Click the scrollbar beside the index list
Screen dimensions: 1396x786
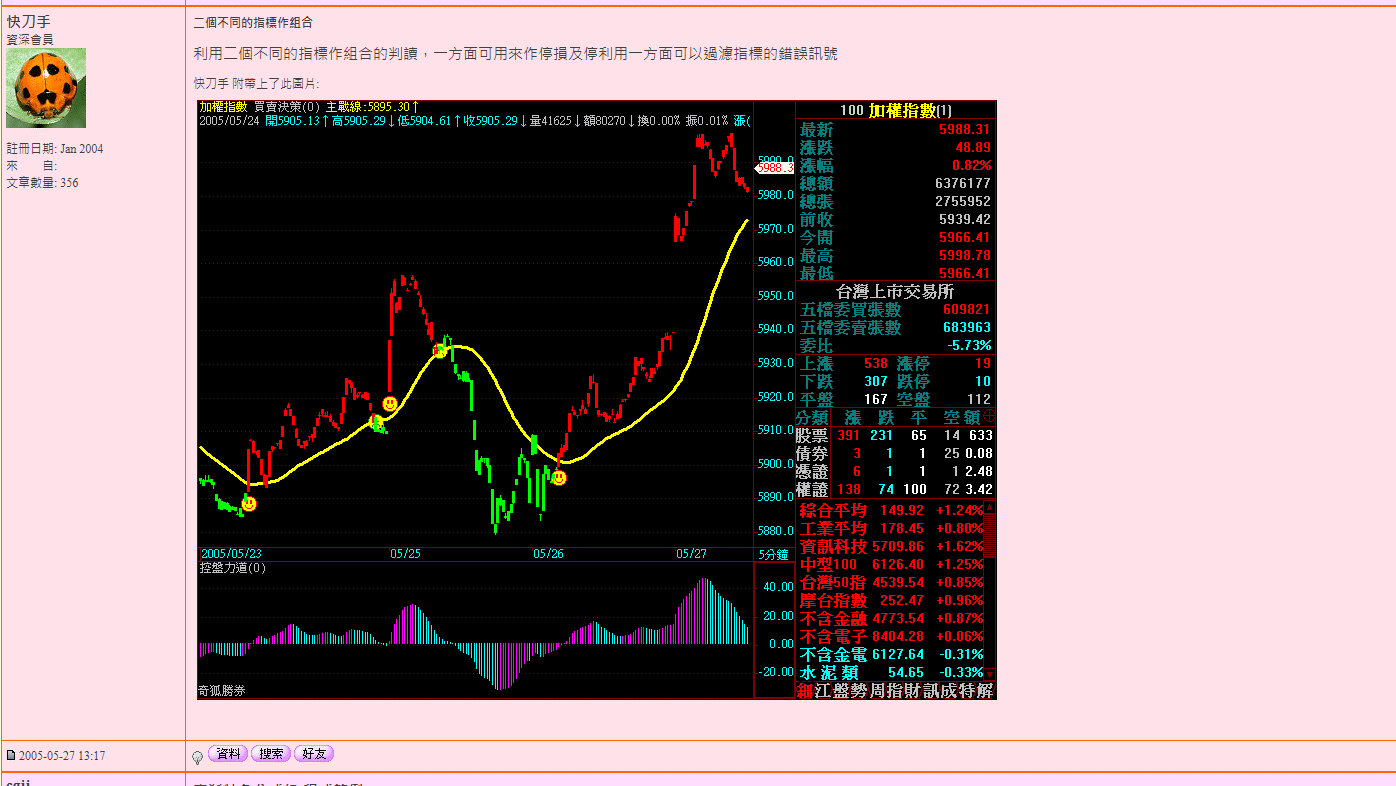click(990, 591)
